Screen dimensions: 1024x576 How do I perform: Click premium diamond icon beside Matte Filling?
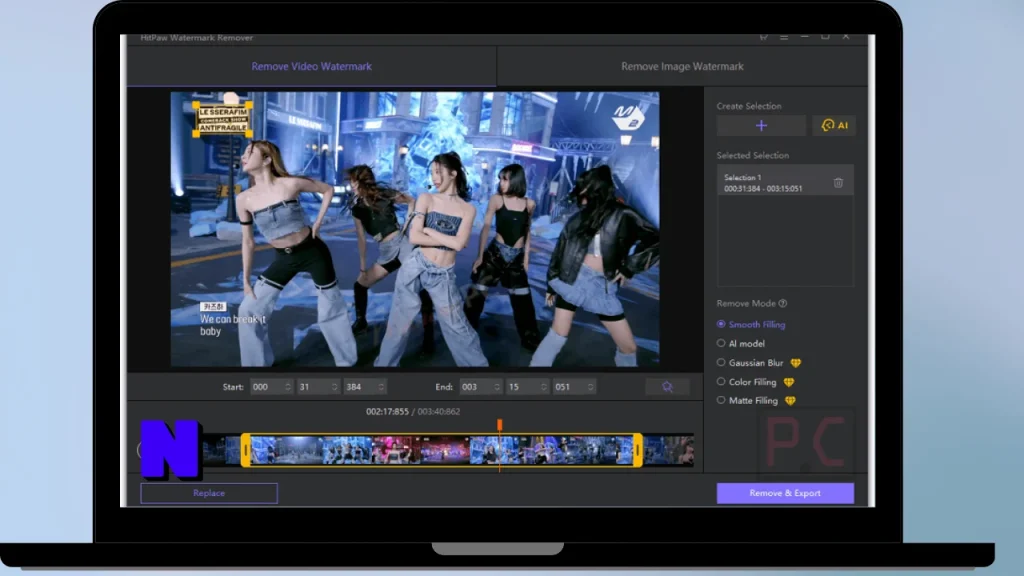(x=790, y=401)
